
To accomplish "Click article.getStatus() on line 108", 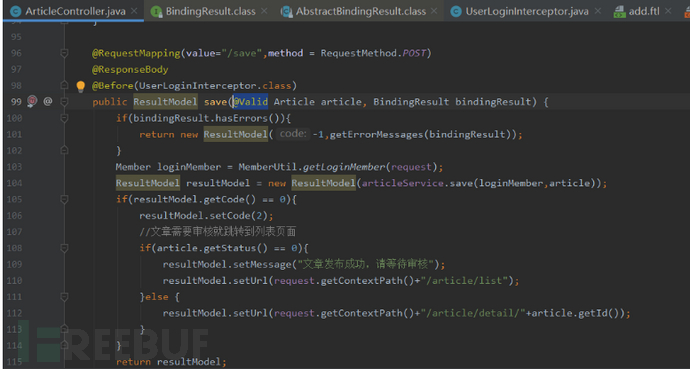I will [212, 248].
